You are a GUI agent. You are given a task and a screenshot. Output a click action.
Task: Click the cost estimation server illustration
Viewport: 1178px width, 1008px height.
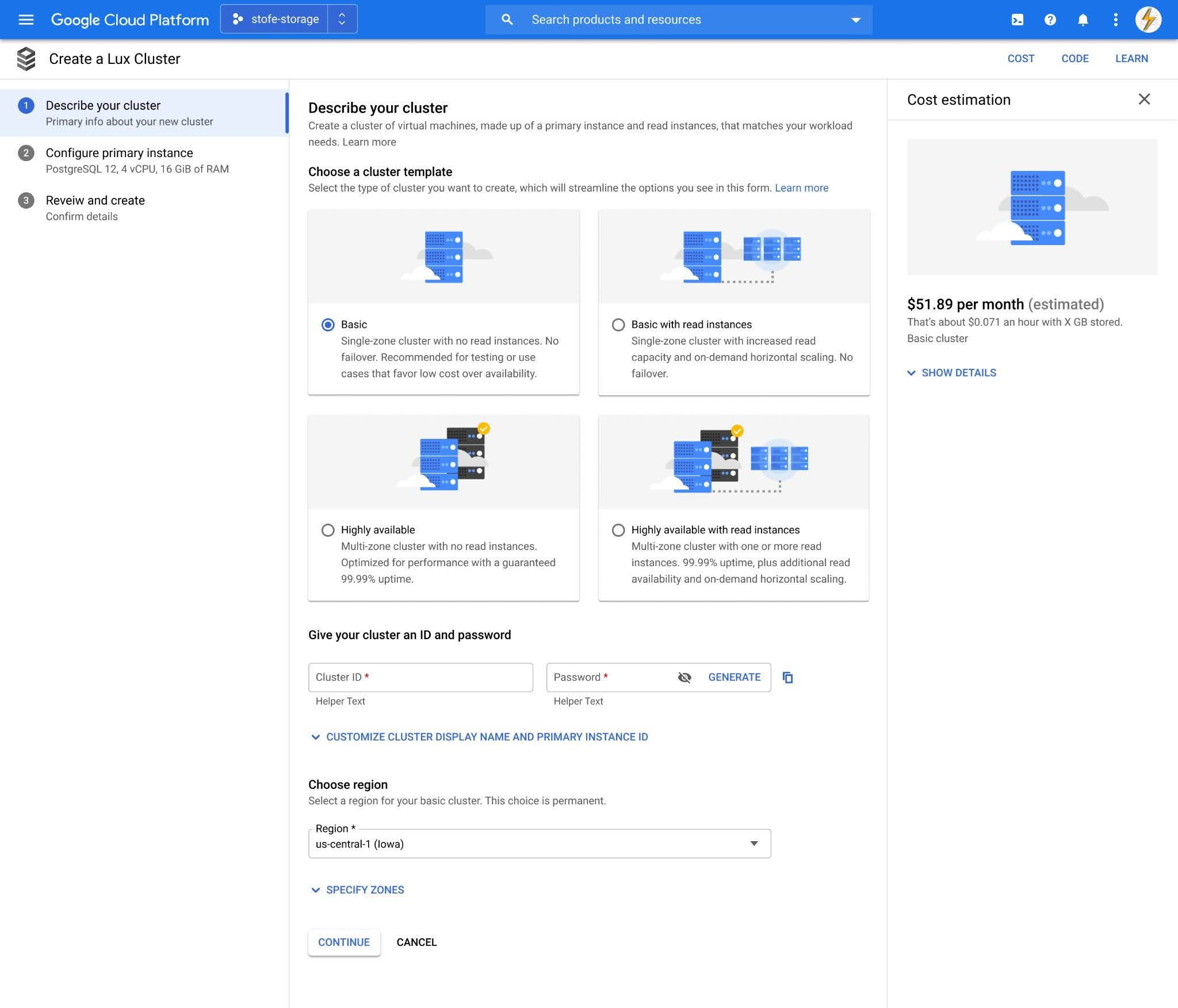click(1032, 207)
